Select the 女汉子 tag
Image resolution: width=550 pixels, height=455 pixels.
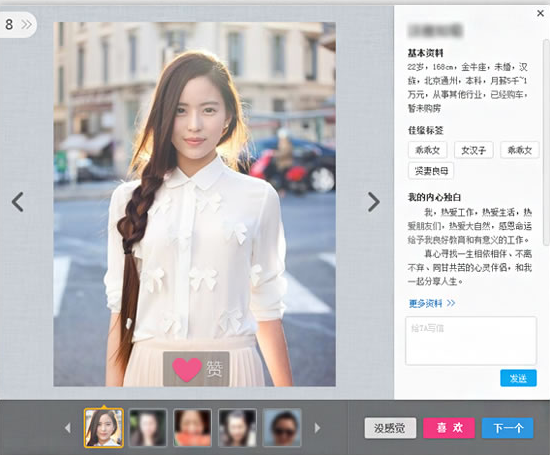(x=474, y=150)
